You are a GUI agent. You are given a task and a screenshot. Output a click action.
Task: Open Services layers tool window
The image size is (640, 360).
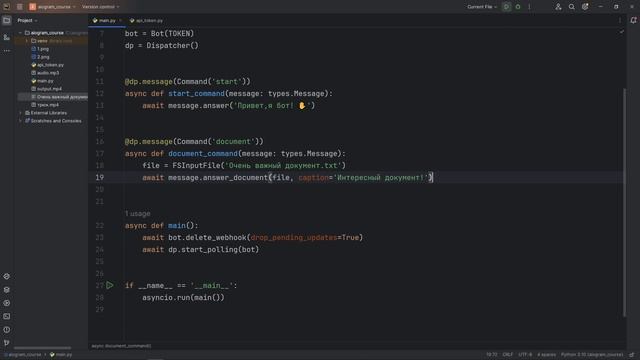coord(7,290)
